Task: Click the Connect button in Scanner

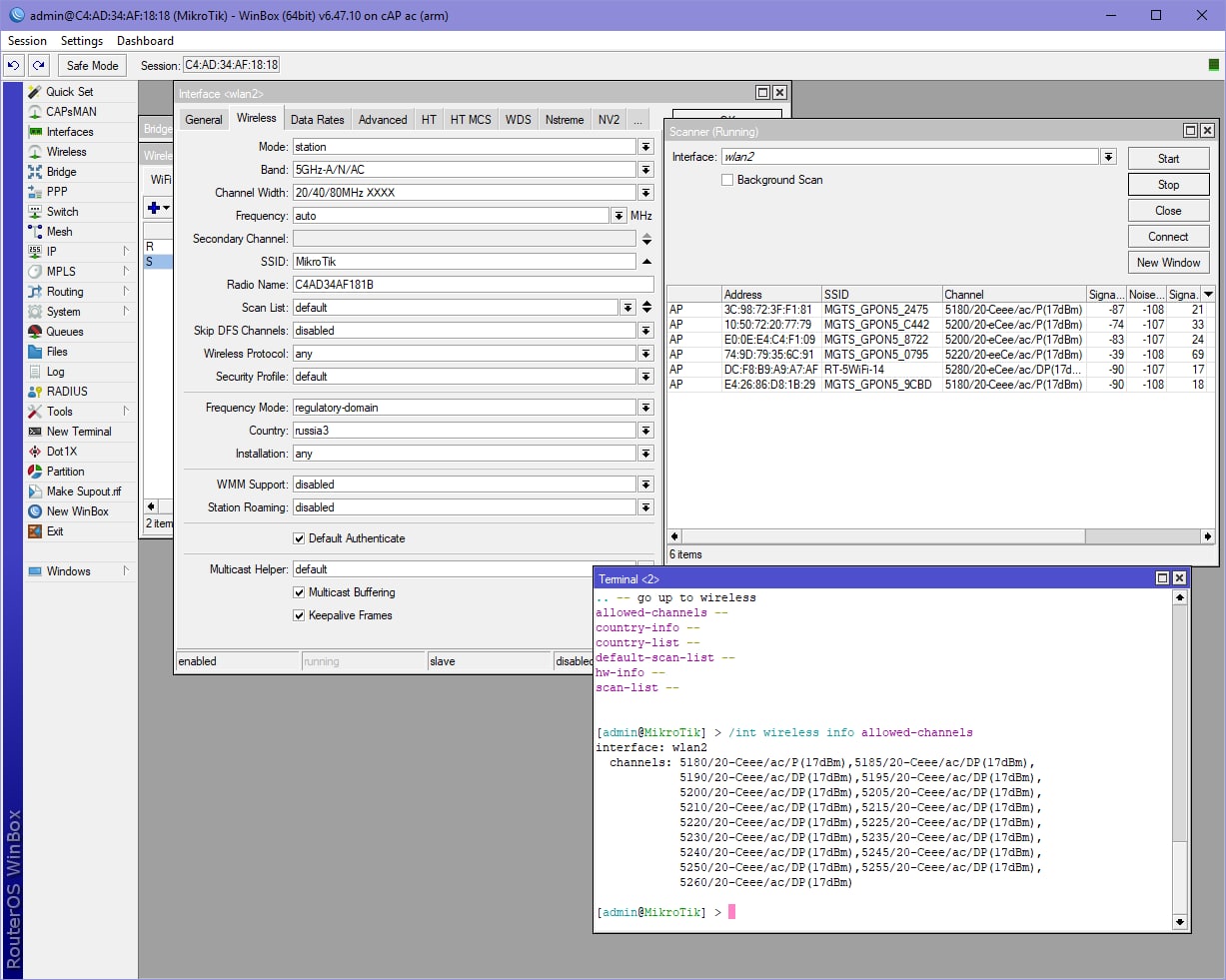Action: (1168, 236)
